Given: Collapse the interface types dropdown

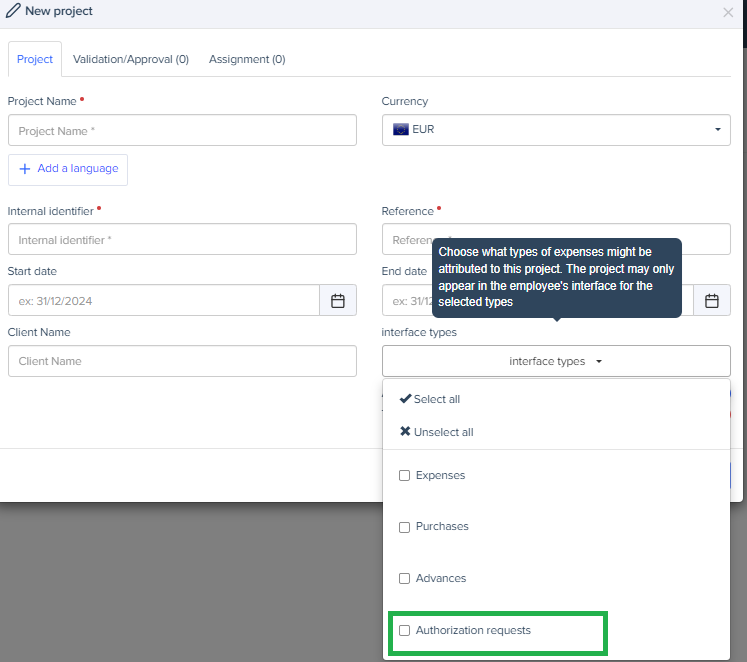Looking at the screenshot, I should [556, 361].
